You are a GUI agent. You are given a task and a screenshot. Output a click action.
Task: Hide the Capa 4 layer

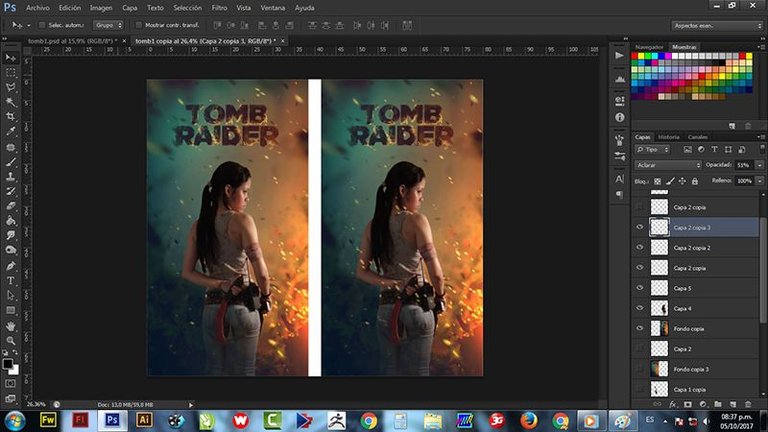pos(640,308)
